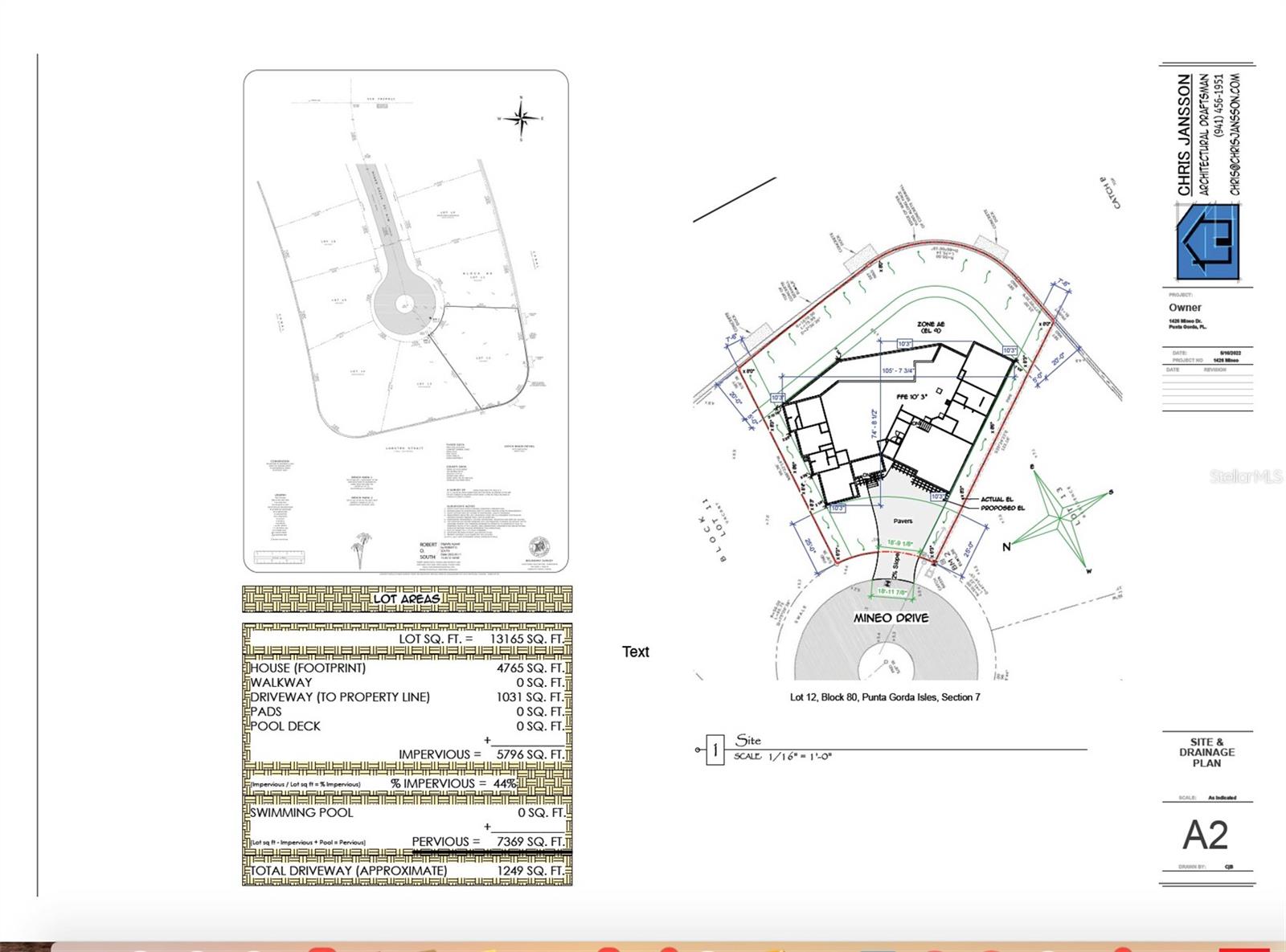Click the blue house logo
The width and height of the screenshot is (1286, 952).
pos(1207,241)
